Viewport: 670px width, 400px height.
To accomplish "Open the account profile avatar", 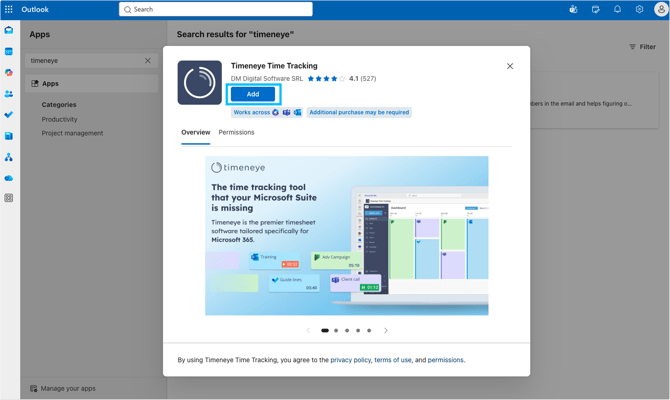I will click(661, 9).
